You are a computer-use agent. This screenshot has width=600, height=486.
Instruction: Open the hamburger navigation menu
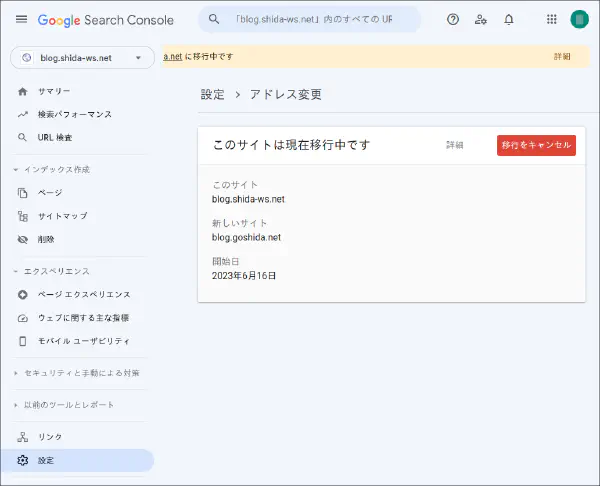(21, 19)
